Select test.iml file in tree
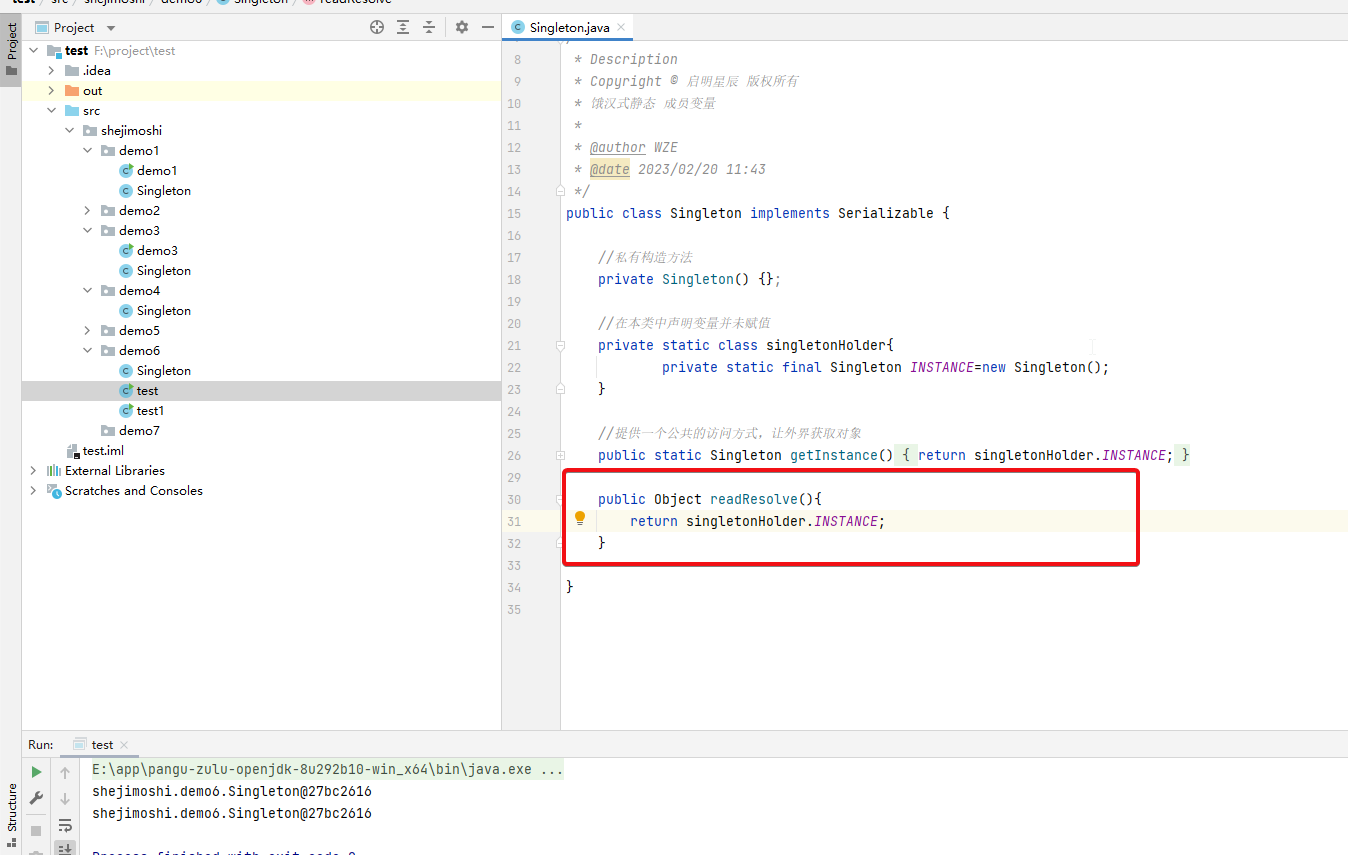The width and height of the screenshot is (1348, 855). (103, 451)
